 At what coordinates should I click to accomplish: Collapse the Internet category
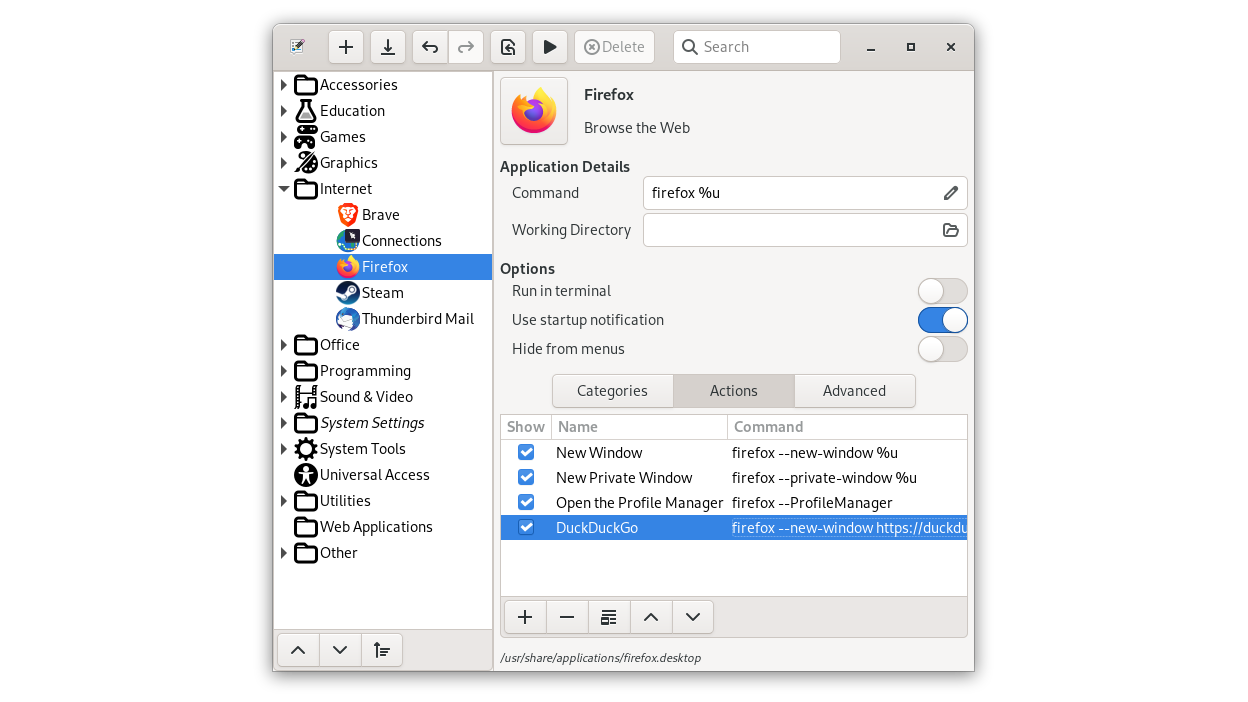(284, 189)
